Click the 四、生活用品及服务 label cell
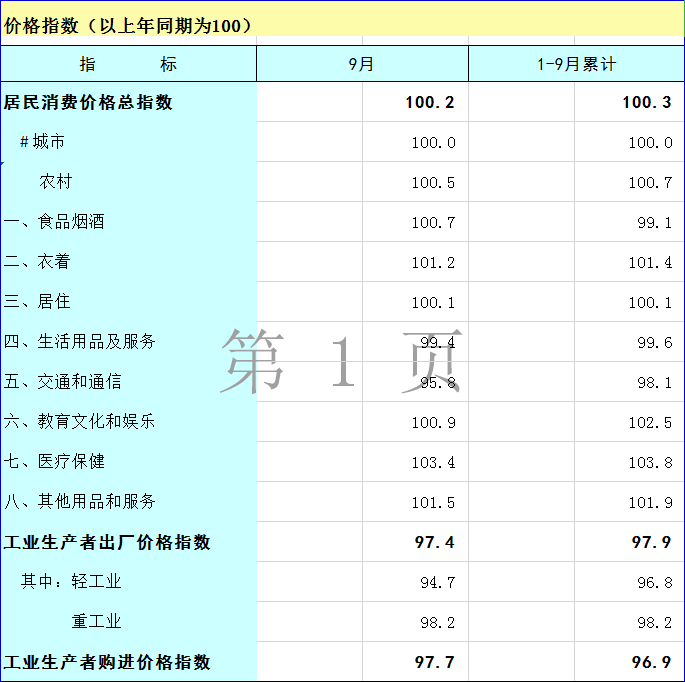The height and width of the screenshot is (682, 685). (x=80, y=342)
